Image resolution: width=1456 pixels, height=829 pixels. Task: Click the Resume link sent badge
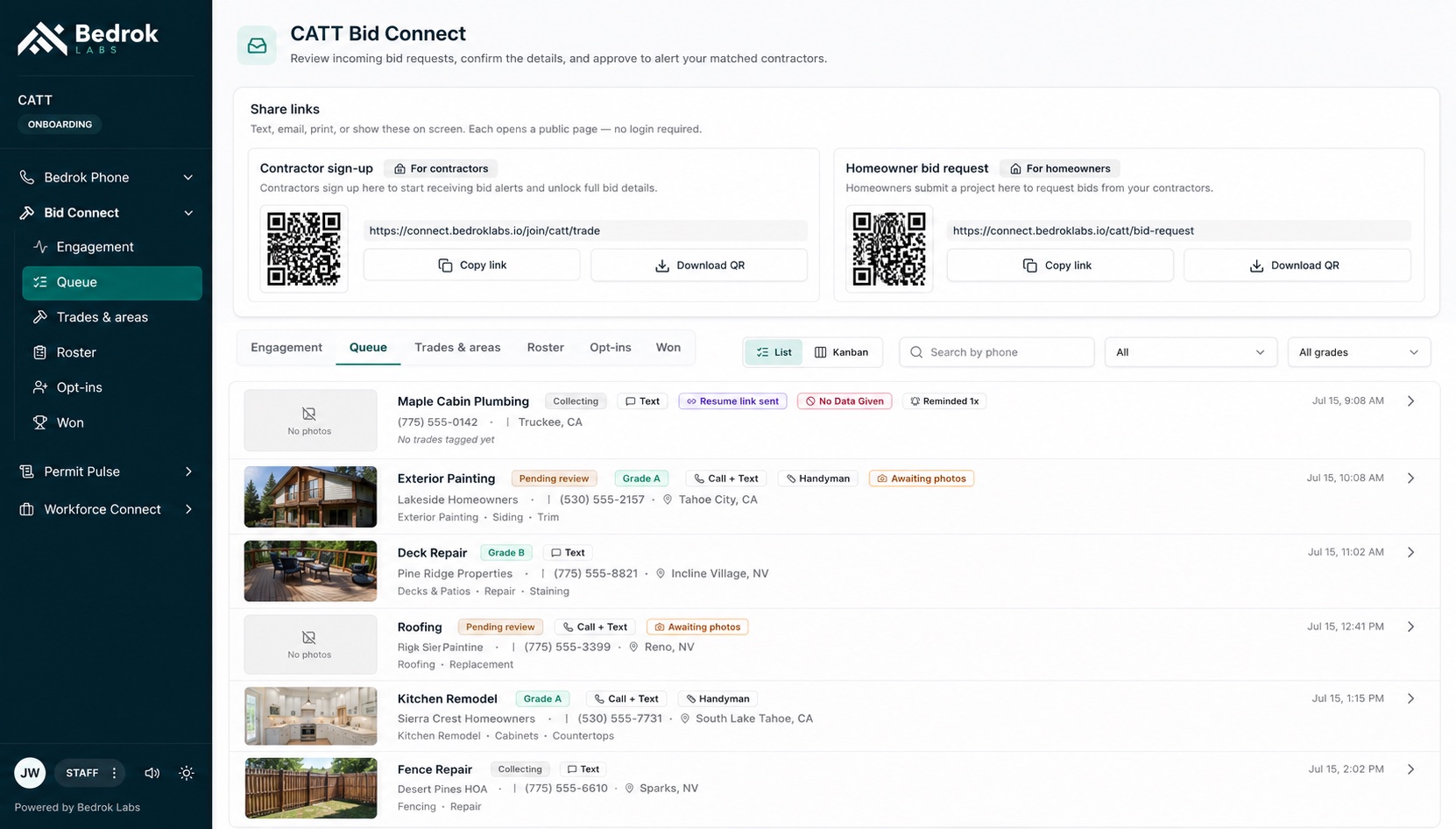tap(732, 401)
